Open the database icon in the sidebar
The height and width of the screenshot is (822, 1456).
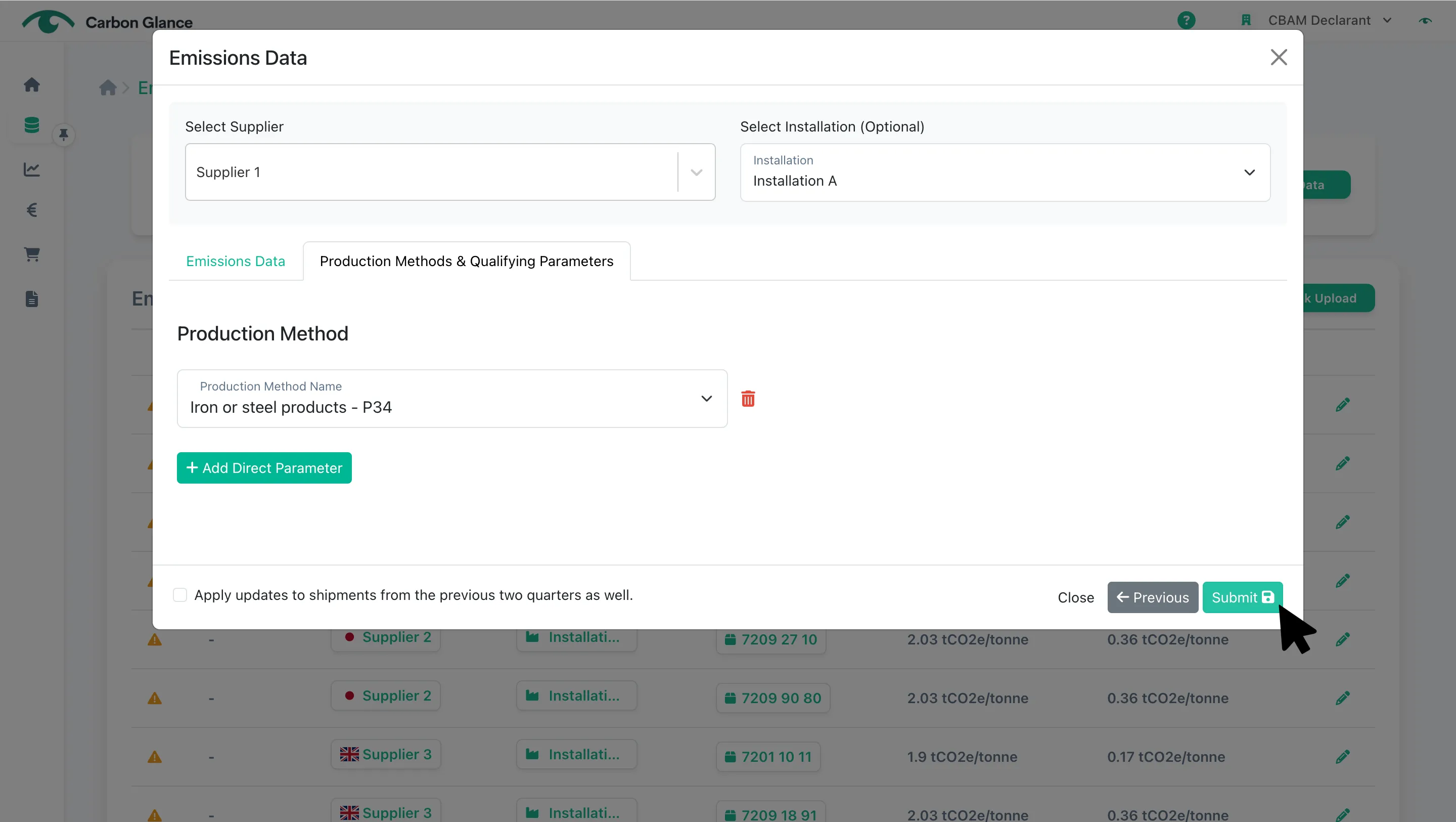32,125
